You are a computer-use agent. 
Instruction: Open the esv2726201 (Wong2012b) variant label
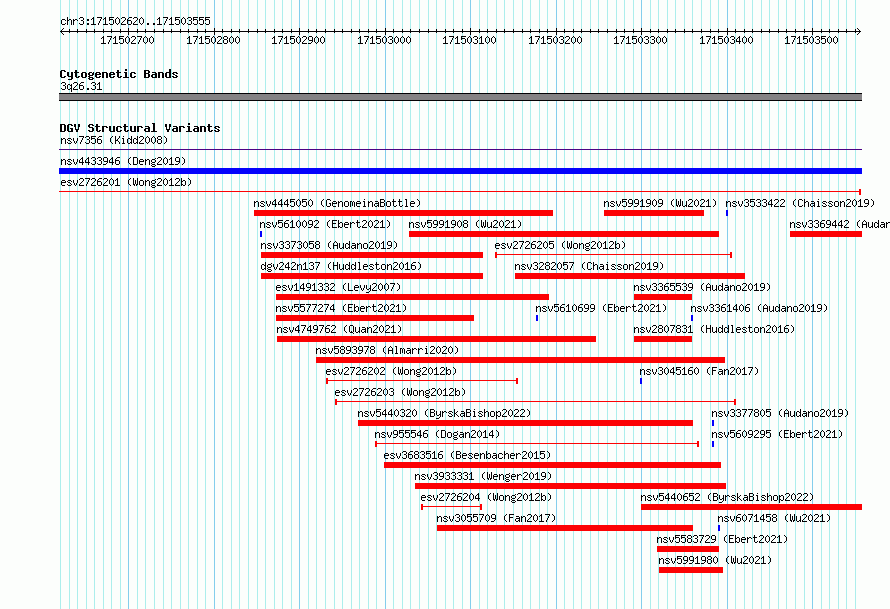click(126, 182)
